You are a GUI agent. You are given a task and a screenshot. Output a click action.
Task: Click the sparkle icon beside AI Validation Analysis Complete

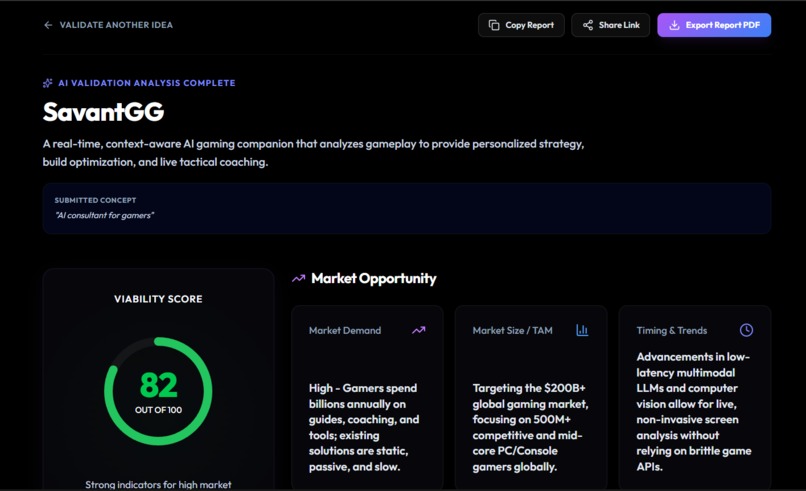pos(48,83)
